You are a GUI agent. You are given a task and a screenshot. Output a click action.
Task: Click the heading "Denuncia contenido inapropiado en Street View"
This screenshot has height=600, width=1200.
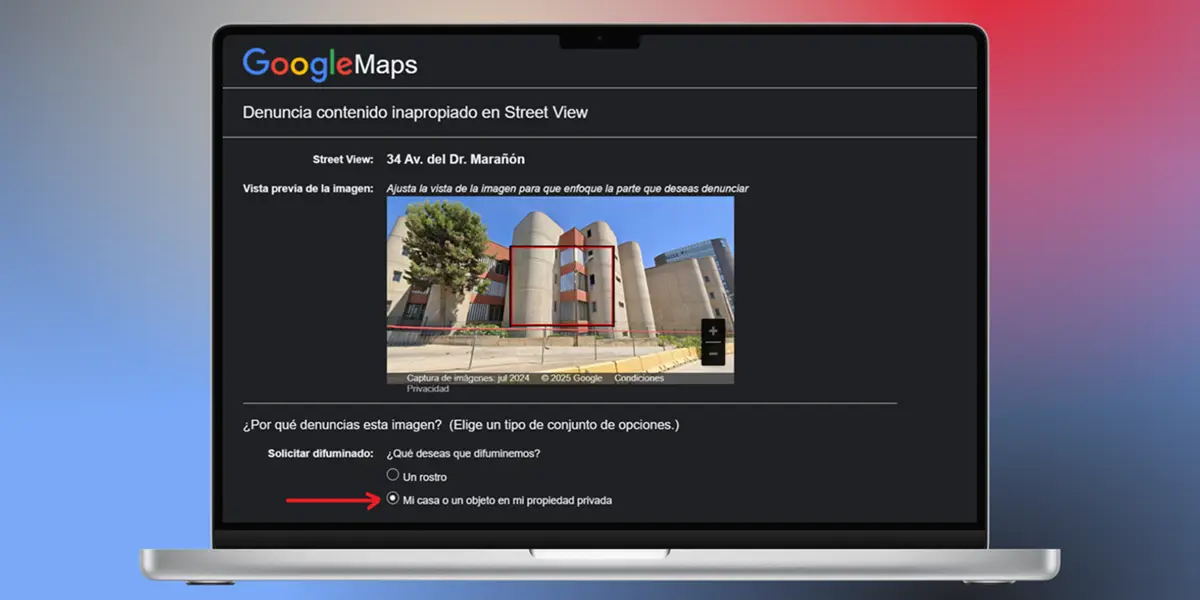(x=416, y=111)
